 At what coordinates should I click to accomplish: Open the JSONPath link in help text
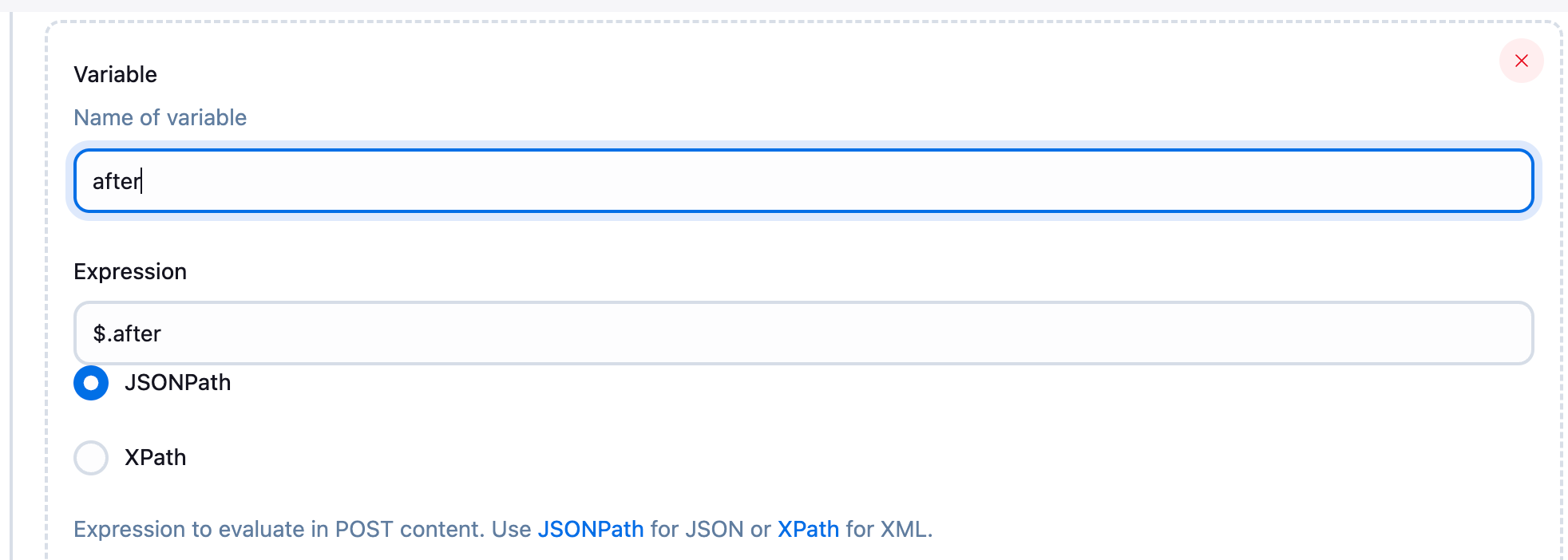tap(590, 530)
